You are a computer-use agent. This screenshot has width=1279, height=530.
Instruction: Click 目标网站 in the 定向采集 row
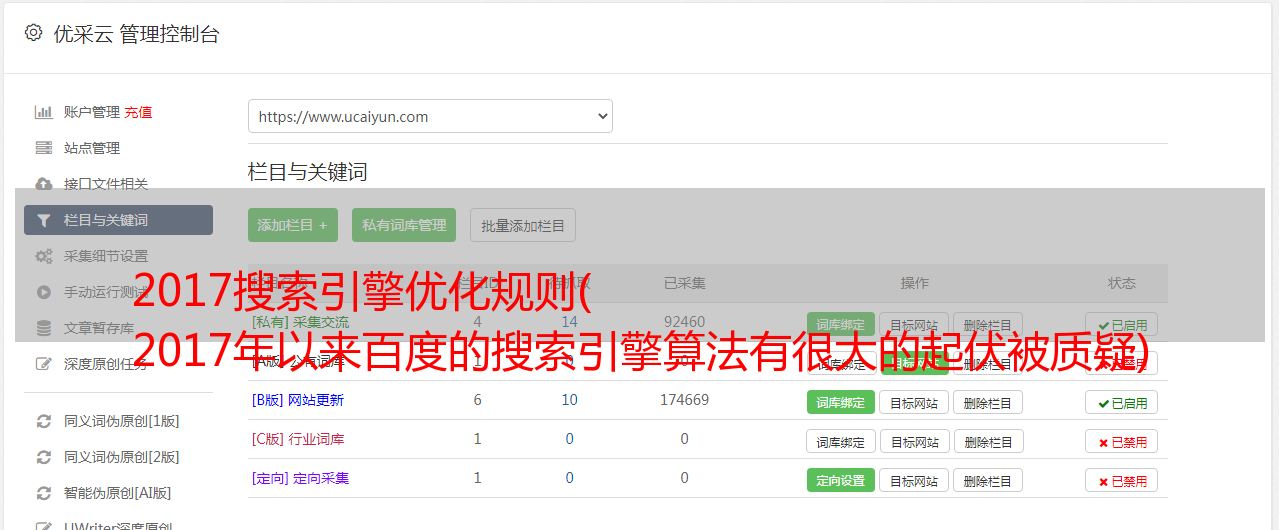(x=914, y=480)
